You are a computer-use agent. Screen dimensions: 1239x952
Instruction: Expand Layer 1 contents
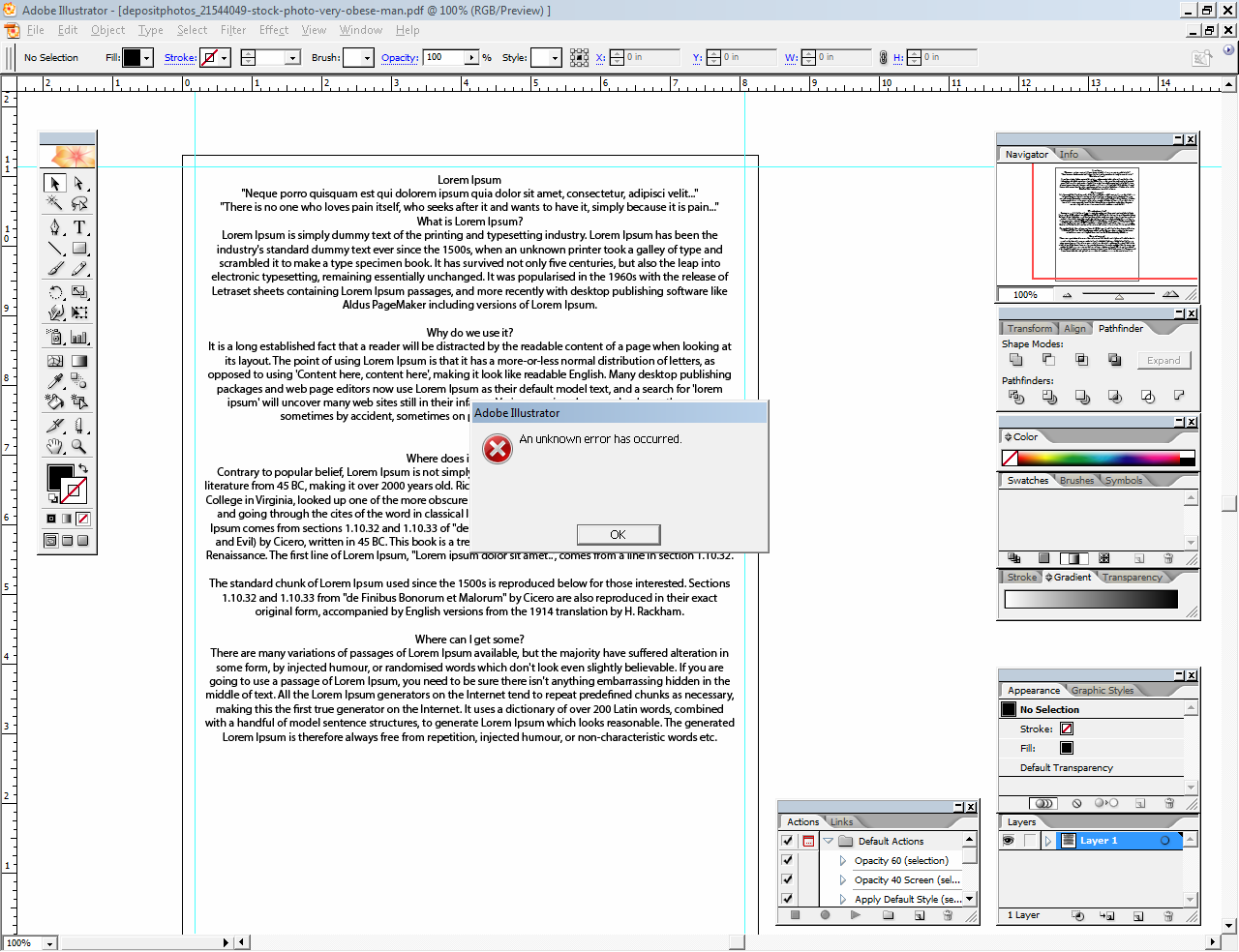[x=1048, y=841]
